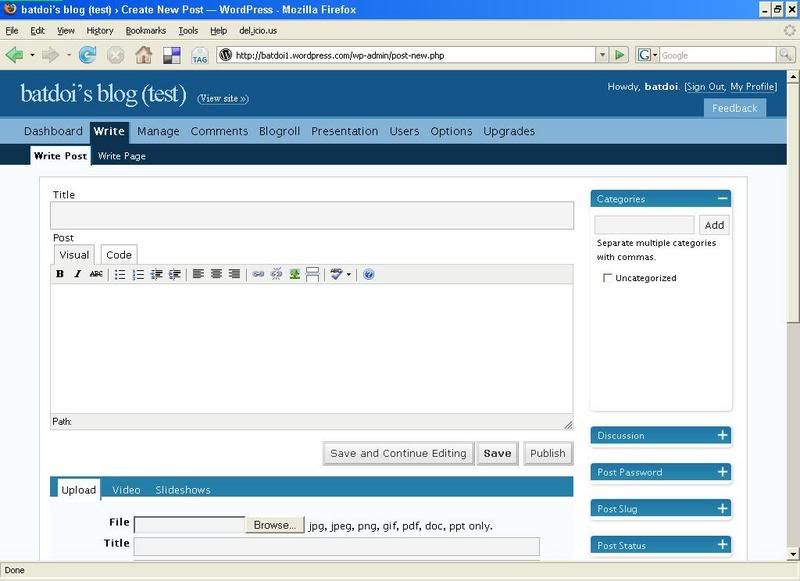Screen dimensions: 800x581
Task: Expand the Discussion panel
Action: click(x=722, y=435)
